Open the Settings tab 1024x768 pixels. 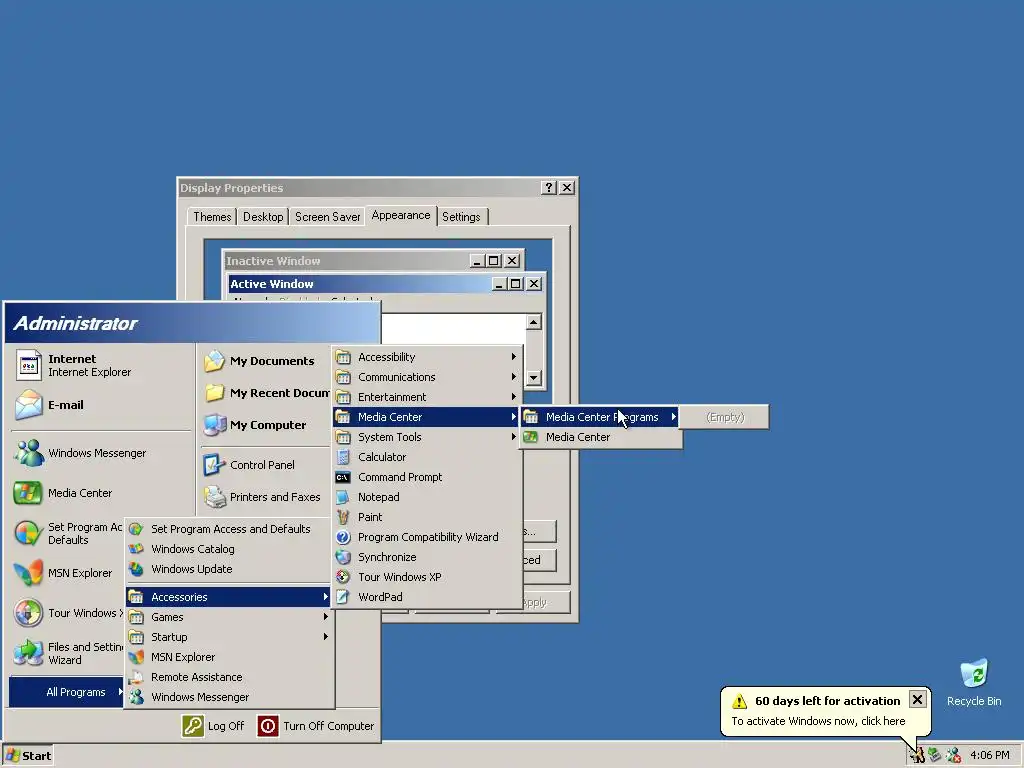click(461, 217)
